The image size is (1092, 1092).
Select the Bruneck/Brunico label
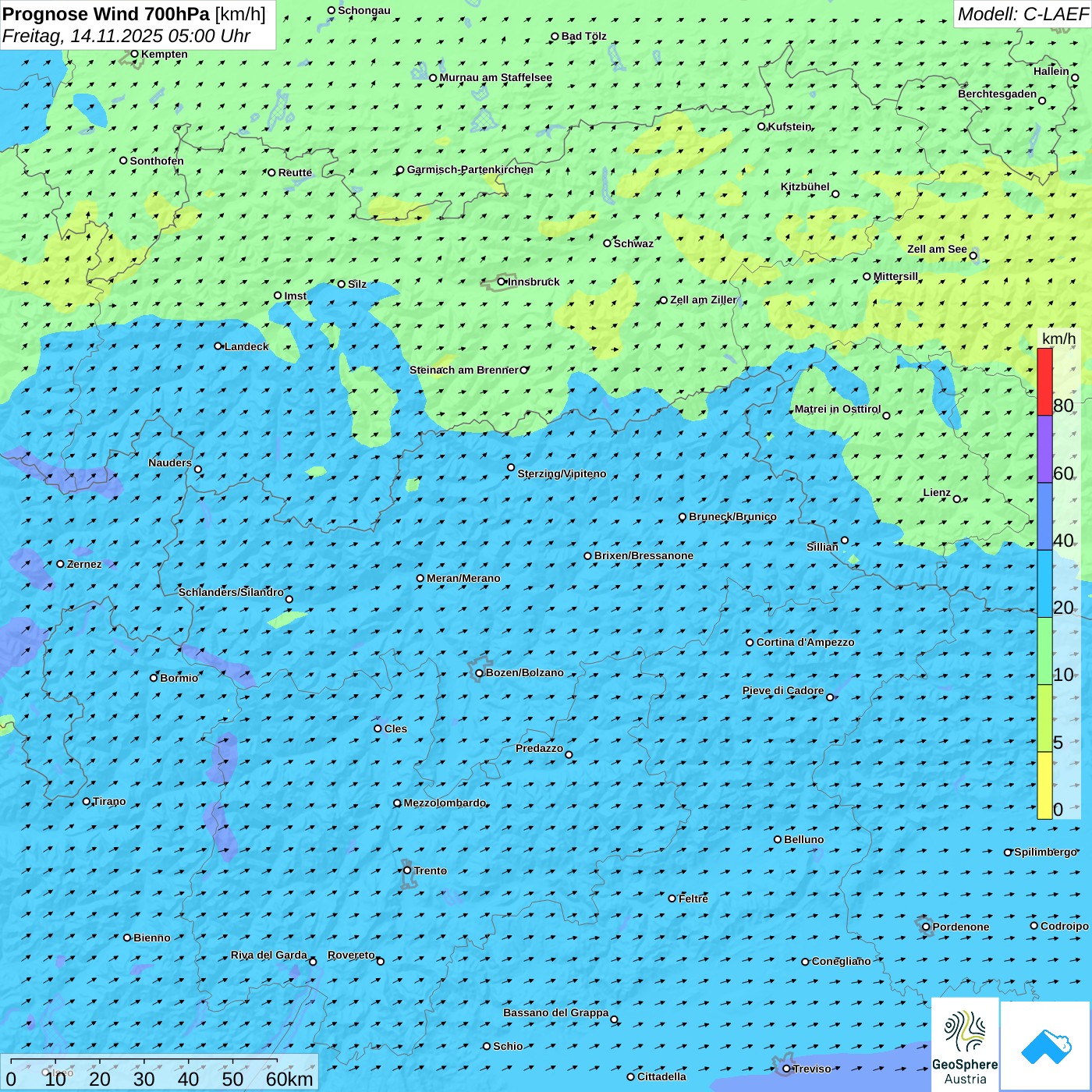[732, 516]
